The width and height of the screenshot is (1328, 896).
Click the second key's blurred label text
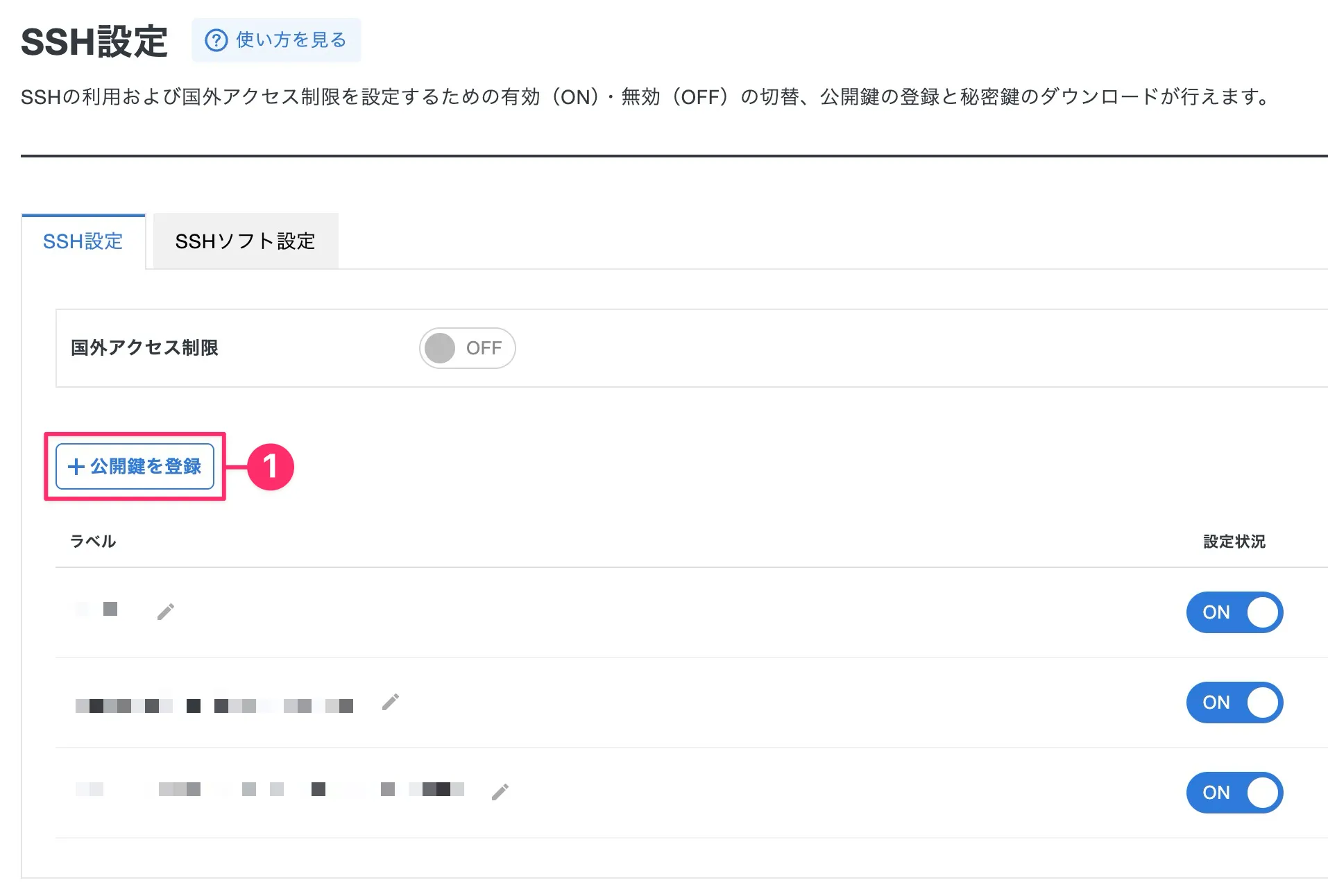tap(214, 706)
